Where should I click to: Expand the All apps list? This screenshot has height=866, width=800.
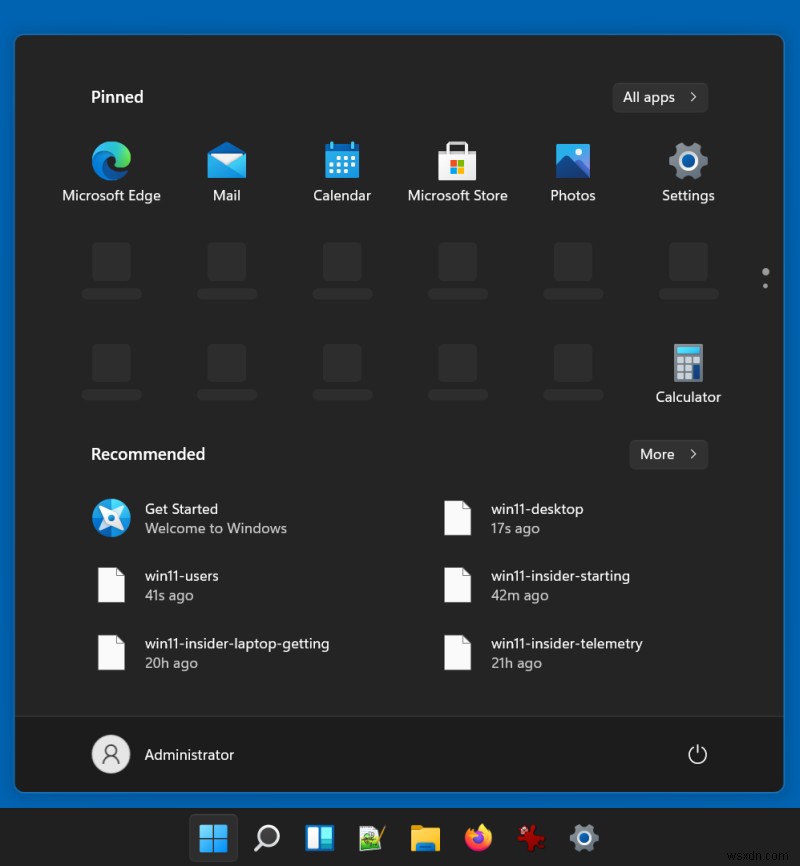[x=660, y=97]
